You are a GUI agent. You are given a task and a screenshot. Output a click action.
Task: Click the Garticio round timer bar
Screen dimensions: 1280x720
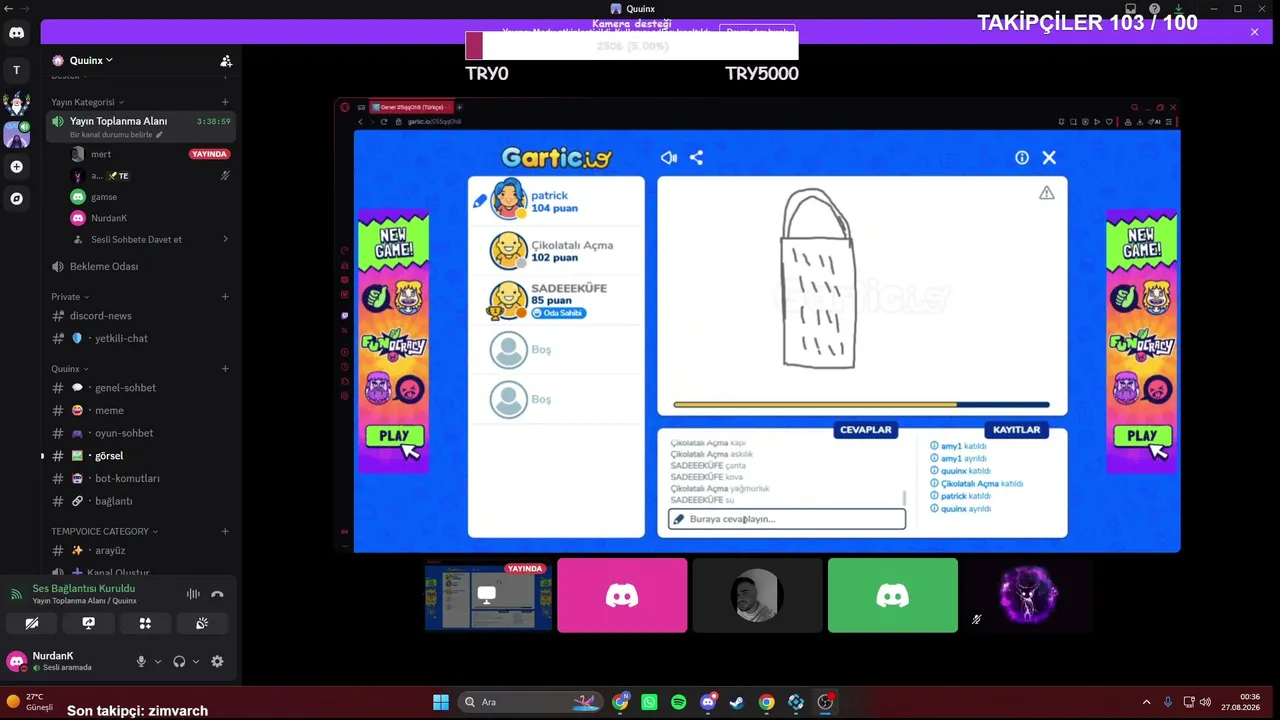pos(862,405)
